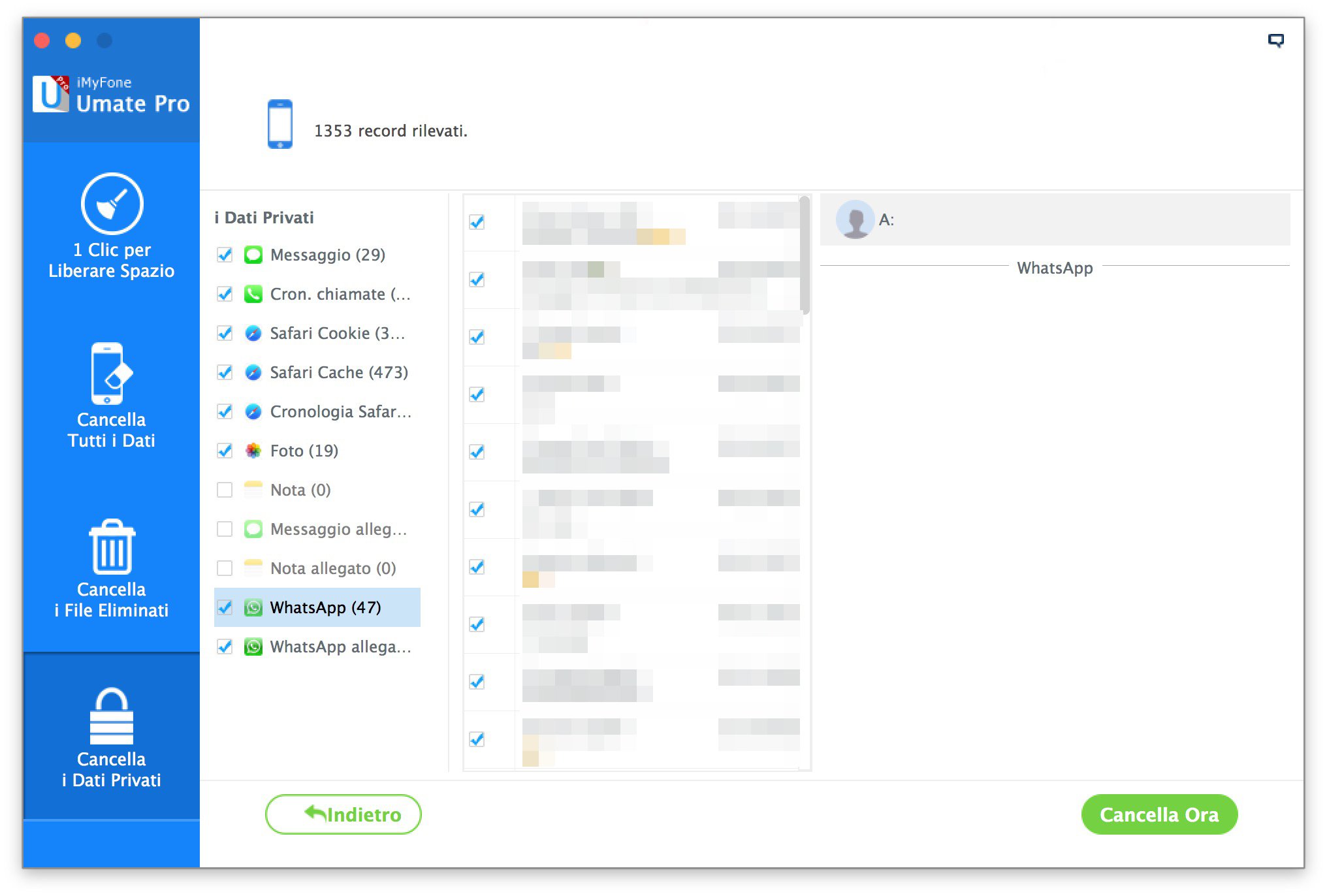The height and width of the screenshot is (896, 1327).
Task: Open the padlock Cancella i Dati Privati section
Action: [112, 717]
